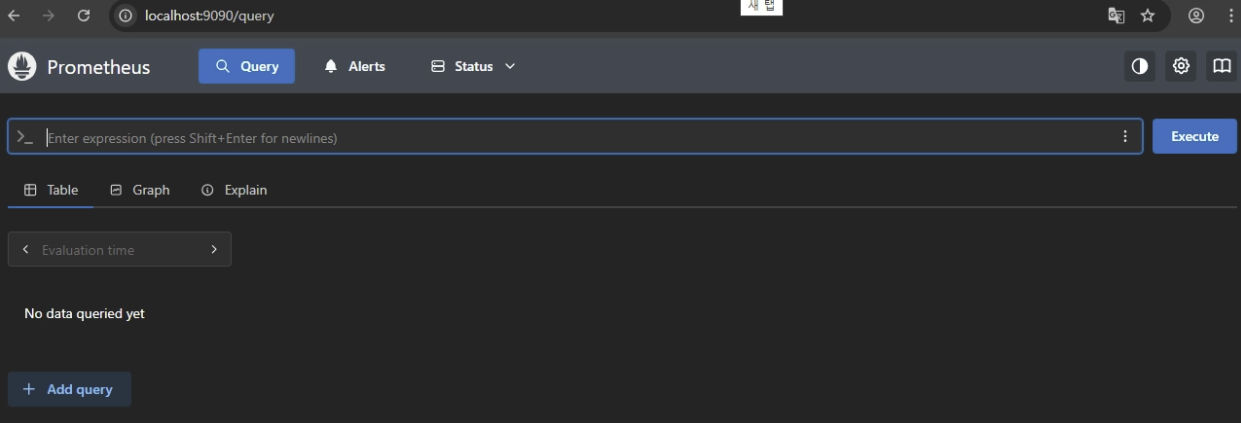Reload the page in browser
Image resolution: width=1241 pixels, height=423 pixels.
(x=84, y=16)
